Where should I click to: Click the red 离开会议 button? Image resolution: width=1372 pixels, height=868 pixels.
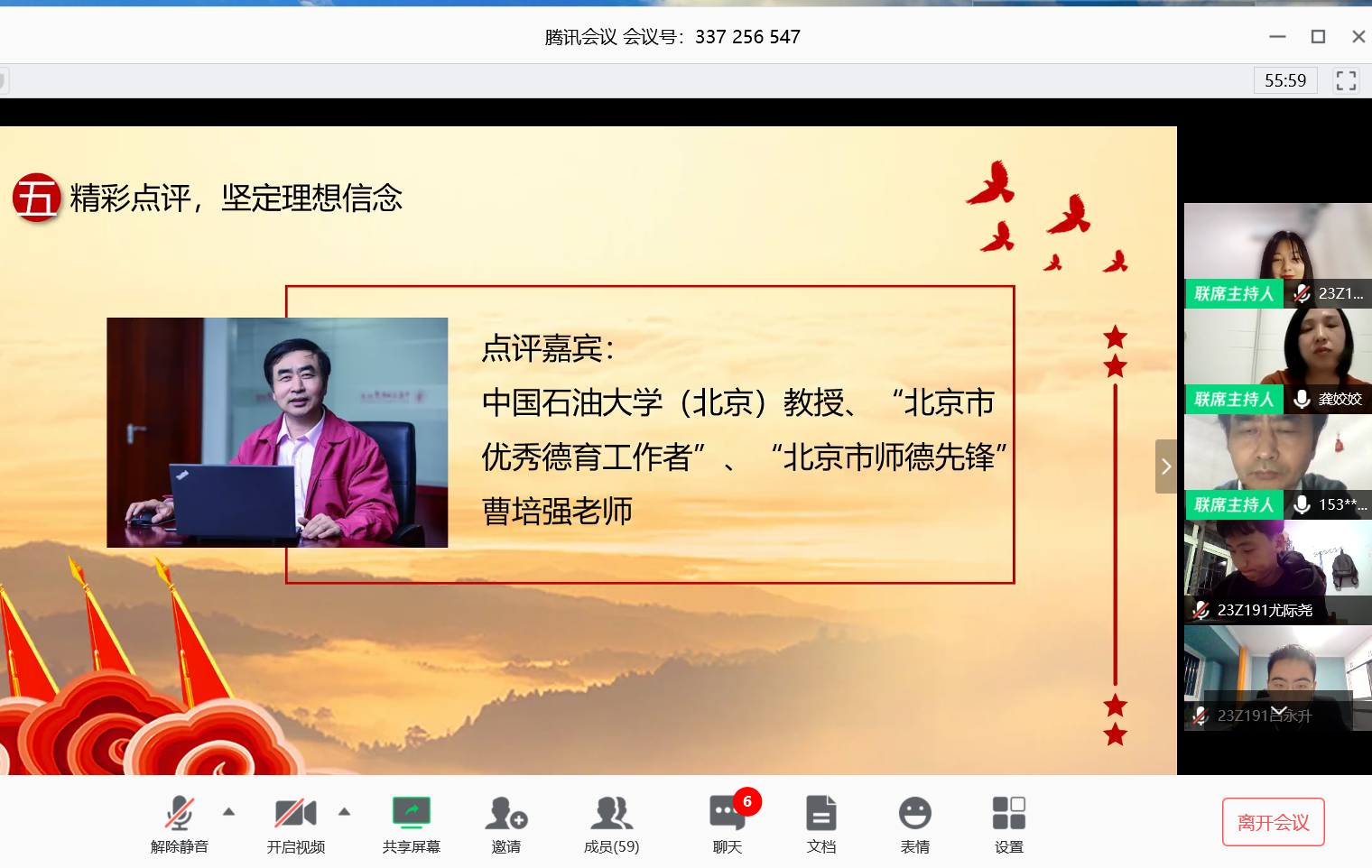1273,822
